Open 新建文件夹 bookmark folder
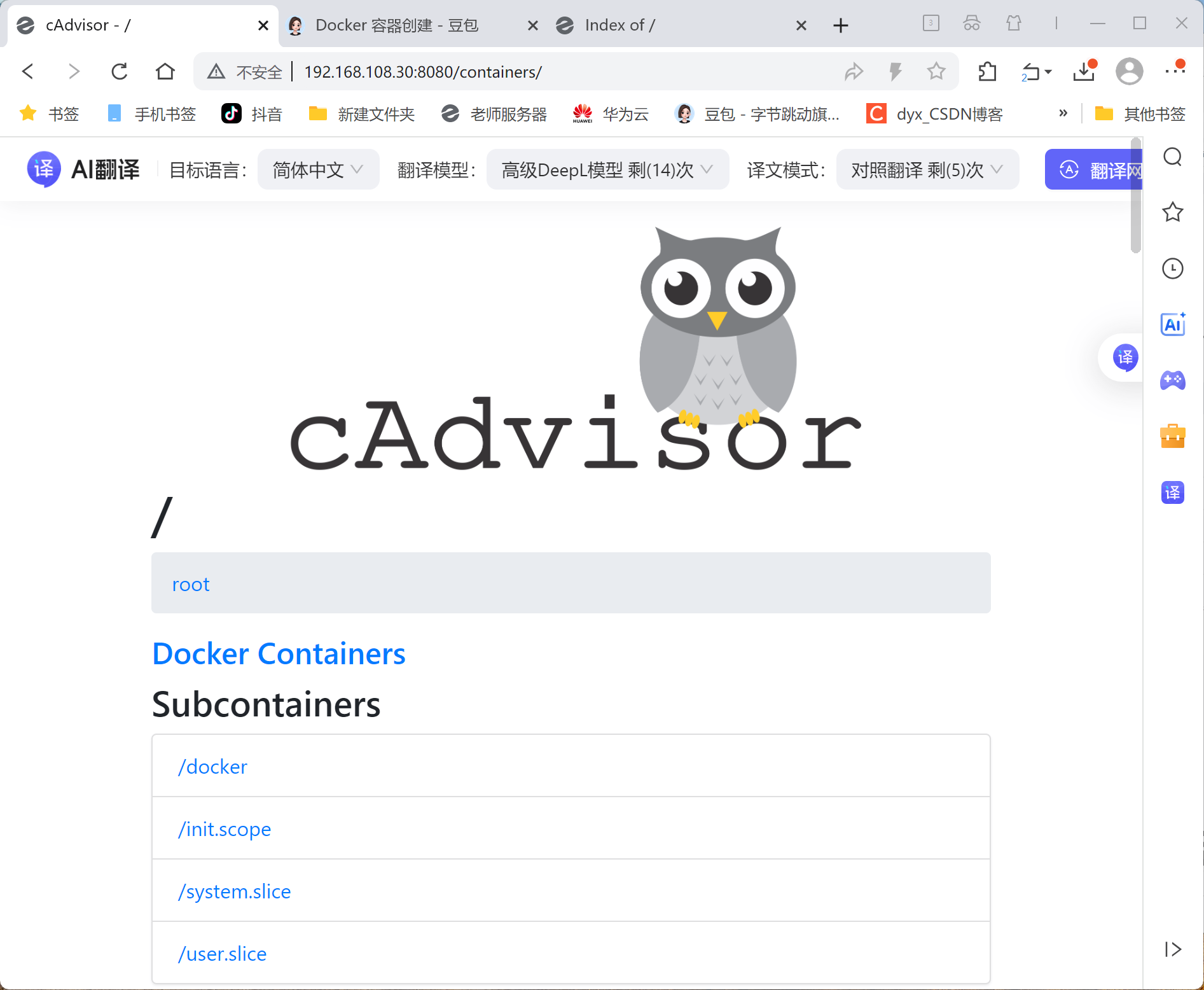This screenshot has width=1204, height=990. point(361,114)
